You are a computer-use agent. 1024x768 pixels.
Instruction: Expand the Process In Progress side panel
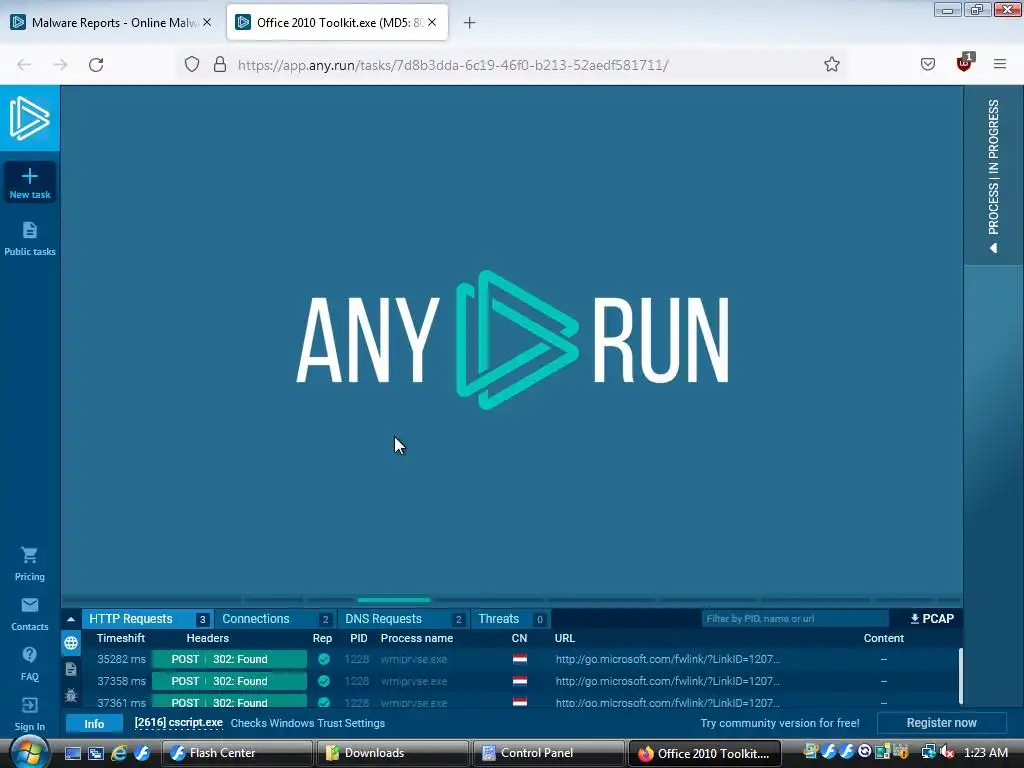[993, 174]
